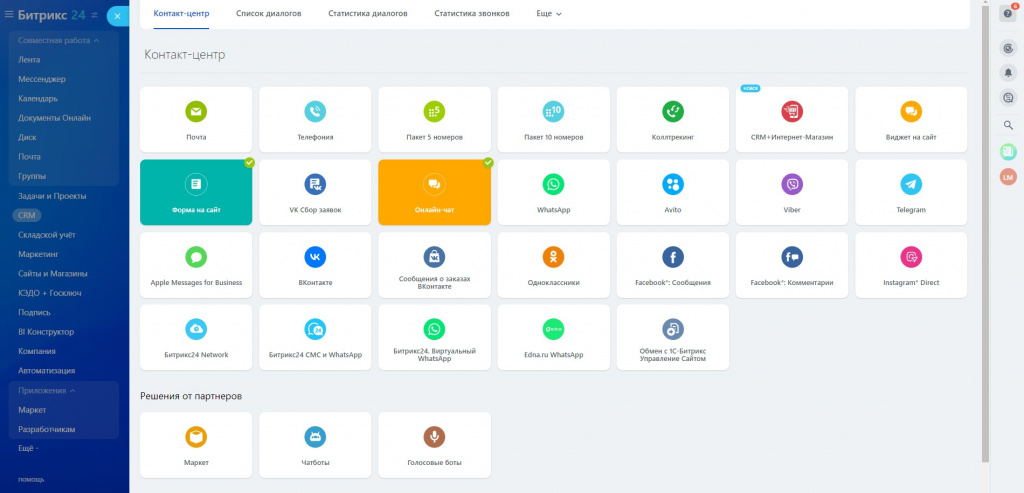The width and height of the screenshot is (1024, 493).
Task: Connect the Viber channel
Action: [792, 193]
